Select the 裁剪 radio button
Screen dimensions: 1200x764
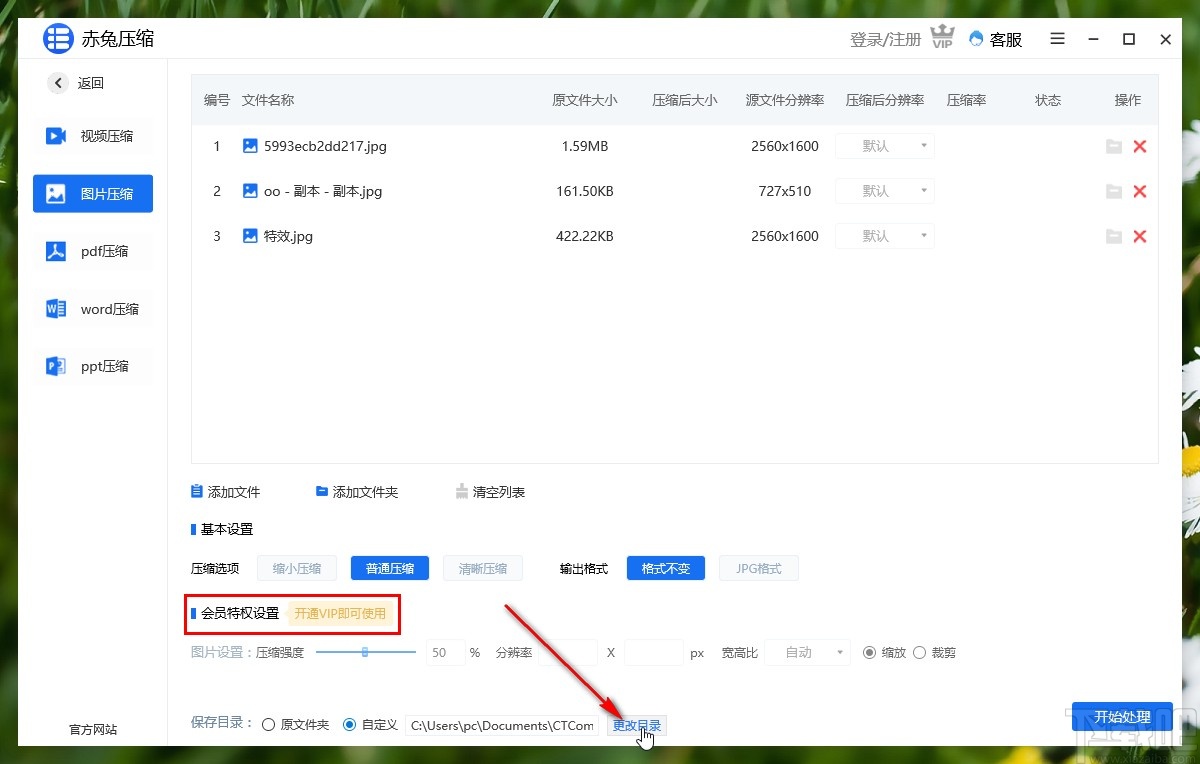click(x=920, y=653)
